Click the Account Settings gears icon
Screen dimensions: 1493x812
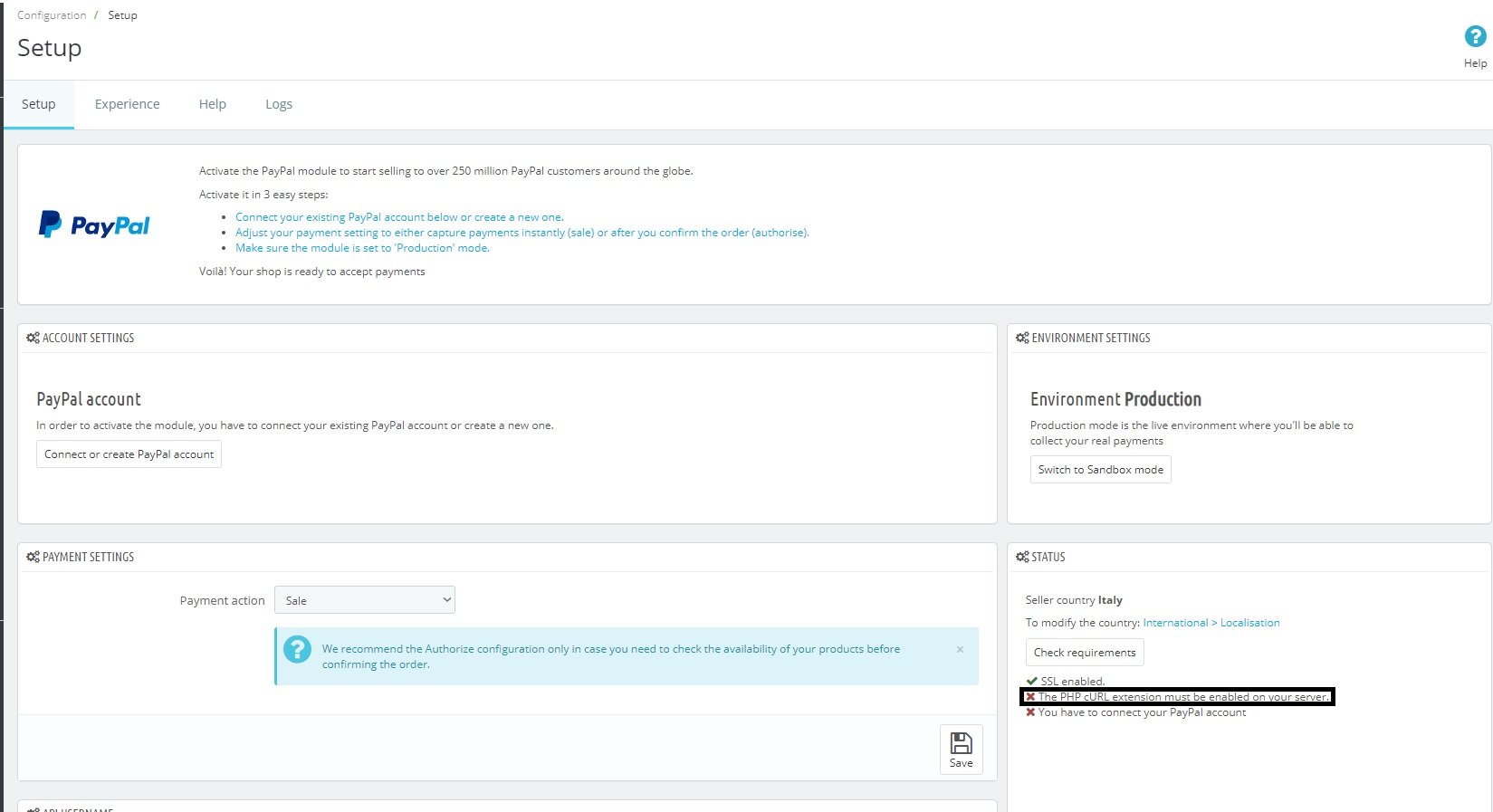(33, 338)
